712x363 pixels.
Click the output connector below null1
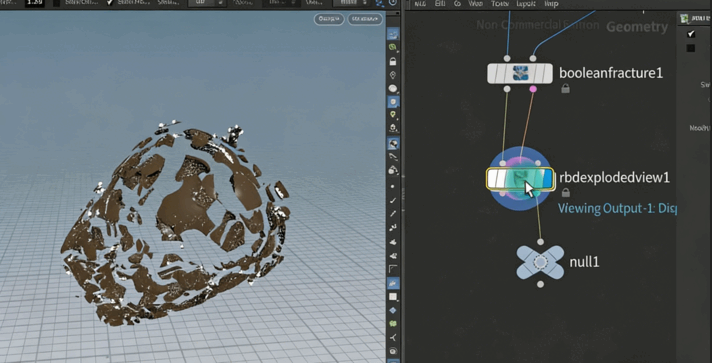540,284
